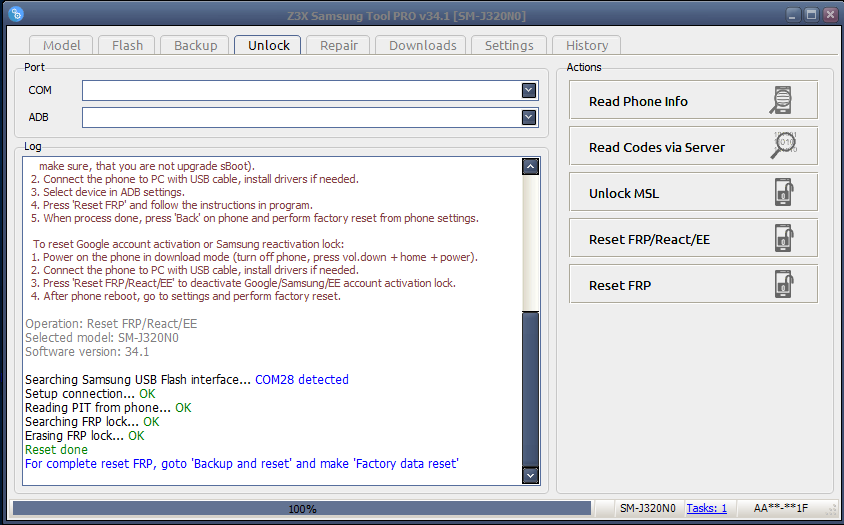The width and height of the screenshot is (844, 525).
Task: Click 'Selected model: SM-J320N0' log line
Action: tap(102, 338)
